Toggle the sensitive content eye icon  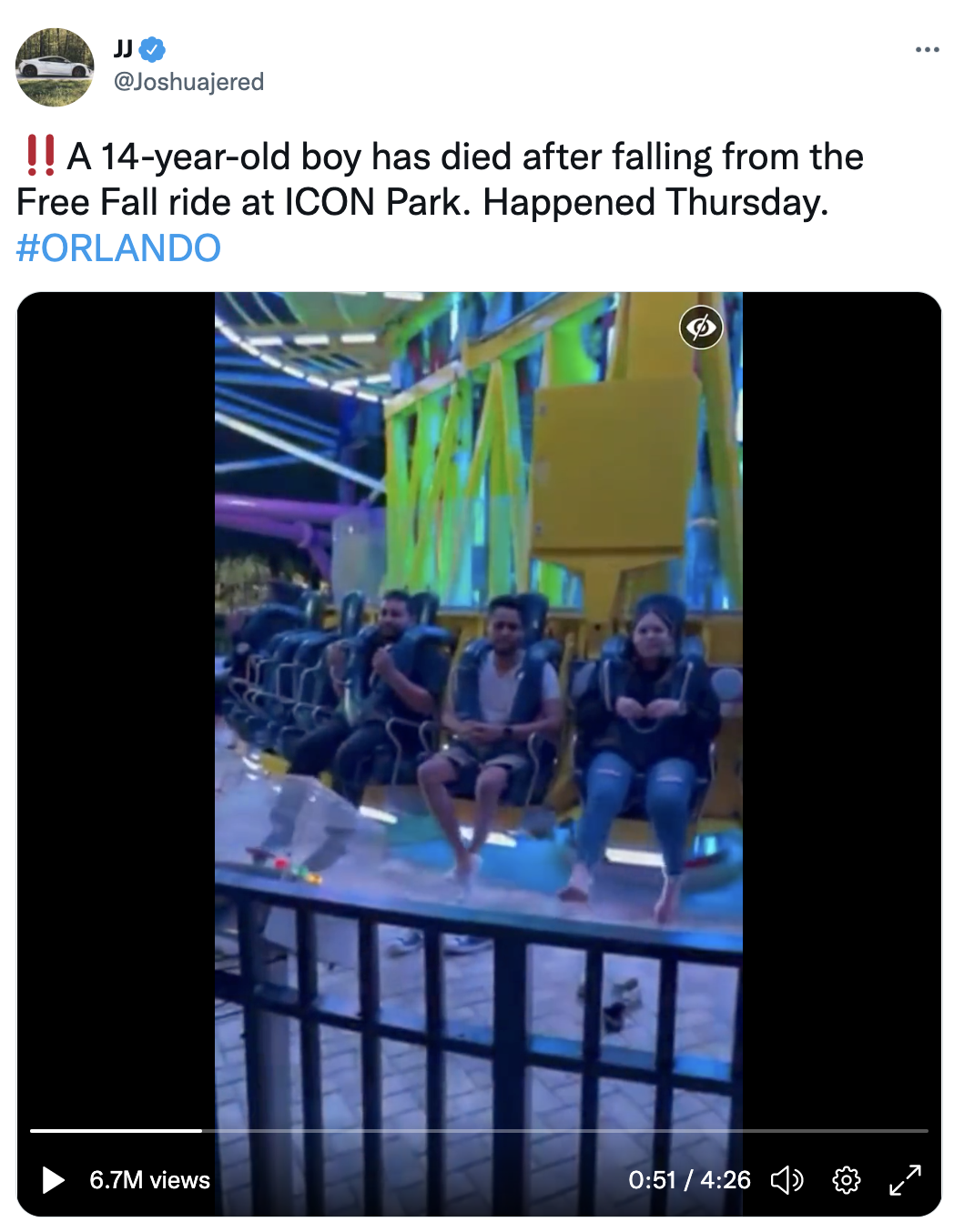701,327
